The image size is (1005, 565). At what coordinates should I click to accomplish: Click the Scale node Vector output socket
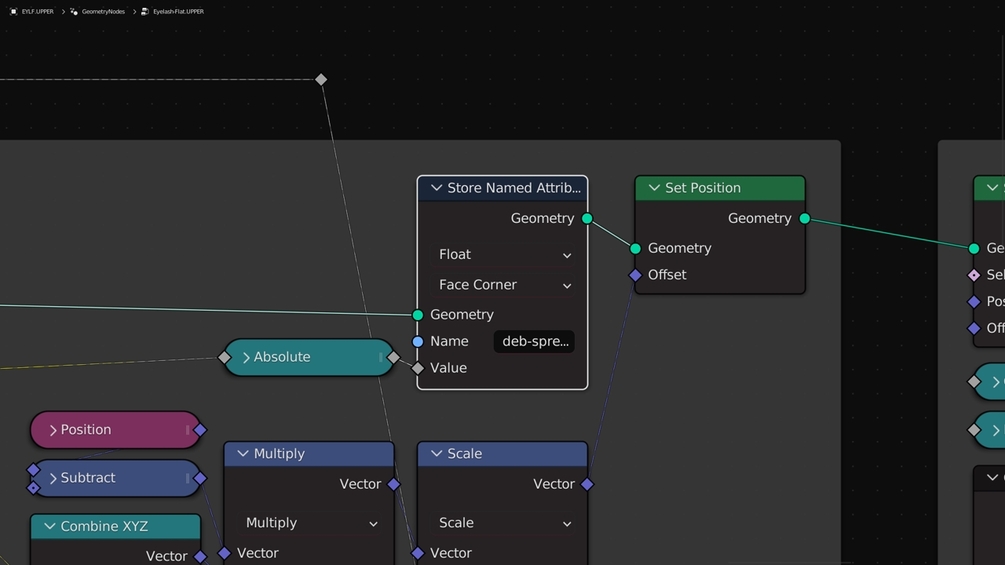587,484
